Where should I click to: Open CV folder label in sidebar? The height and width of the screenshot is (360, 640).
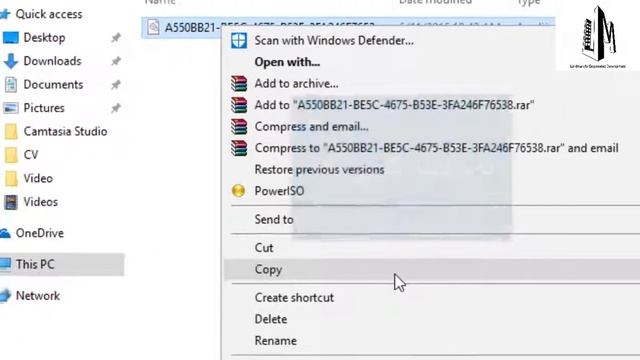point(31,155)
